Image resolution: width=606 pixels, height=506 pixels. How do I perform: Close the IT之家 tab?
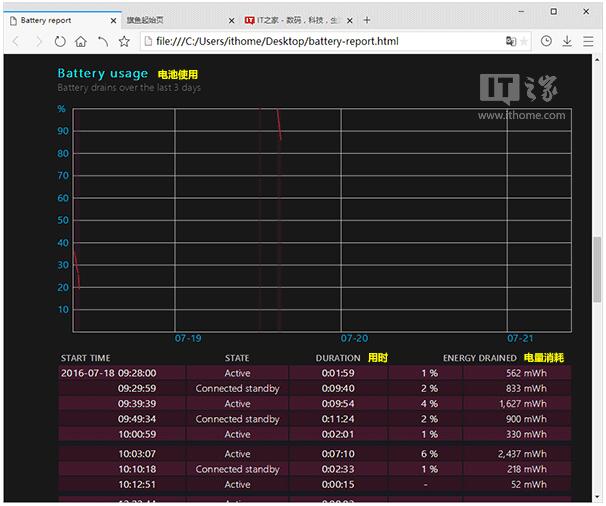(350, 20)
